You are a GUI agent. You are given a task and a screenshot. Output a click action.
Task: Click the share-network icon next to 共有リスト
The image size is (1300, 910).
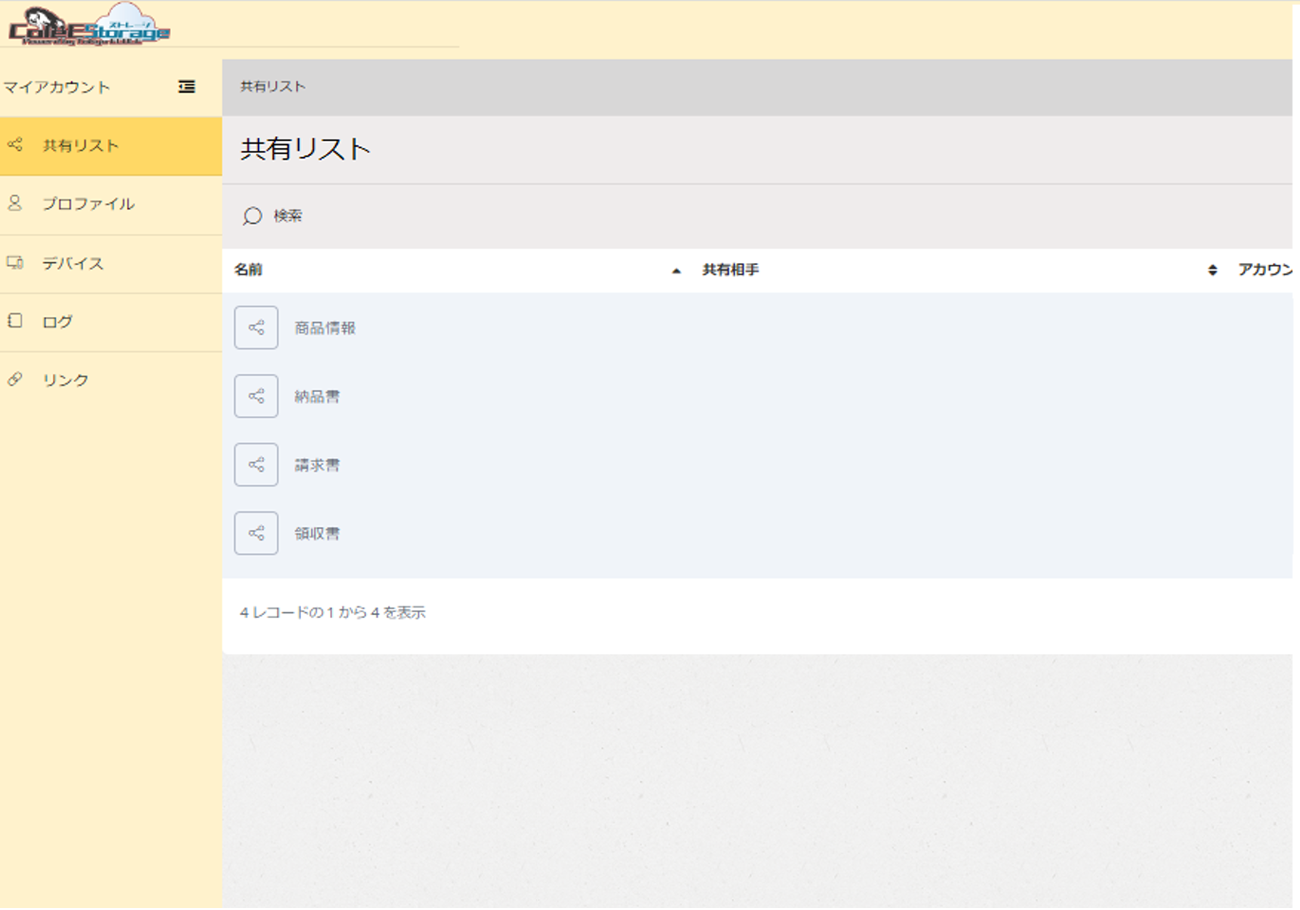tap(14, 145)
